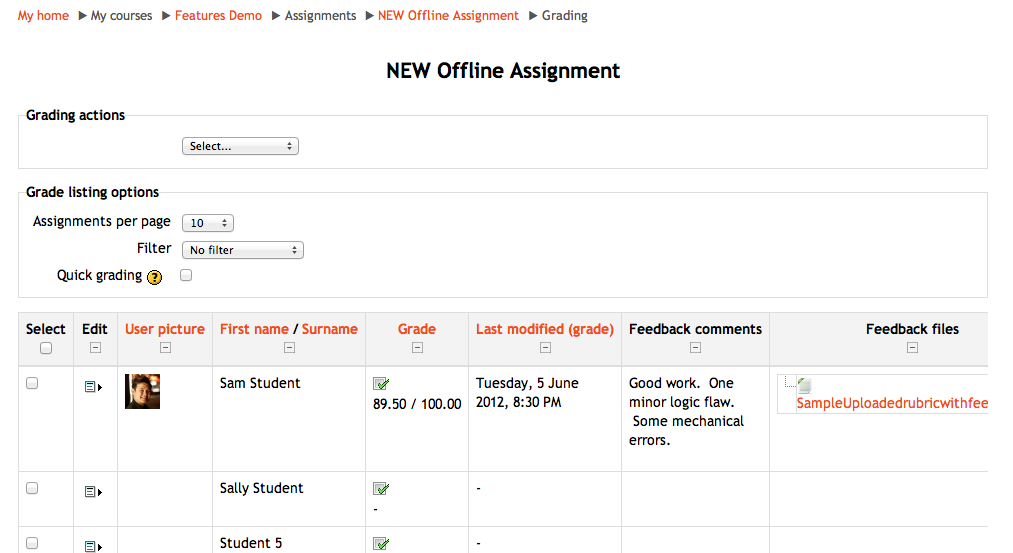Collapse the First name / Surname column
This screenshot has width=1013, height=553.
pos(289,348)
